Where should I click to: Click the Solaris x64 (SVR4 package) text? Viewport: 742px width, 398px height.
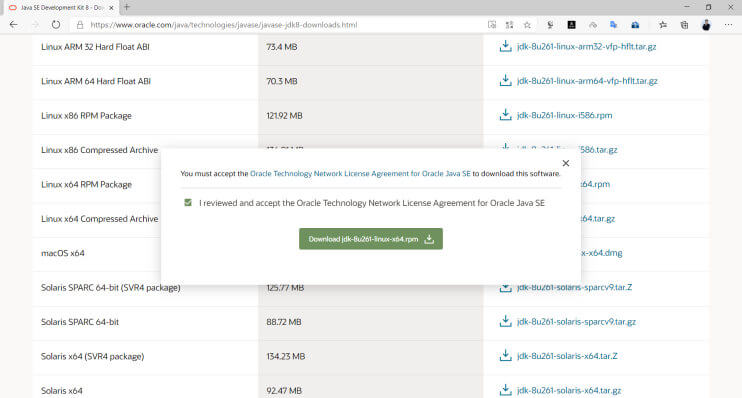[92, 356]
